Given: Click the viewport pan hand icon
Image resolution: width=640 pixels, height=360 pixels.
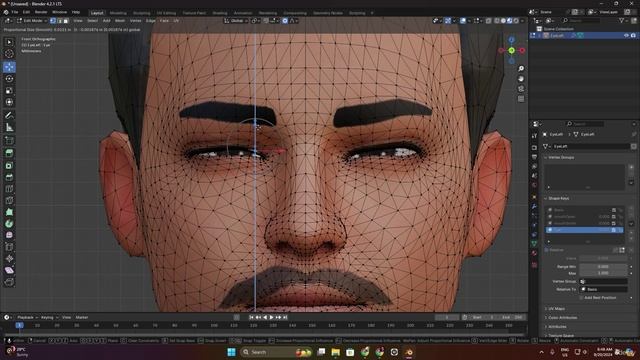Looking at the screenshot, I should point(521,78).
